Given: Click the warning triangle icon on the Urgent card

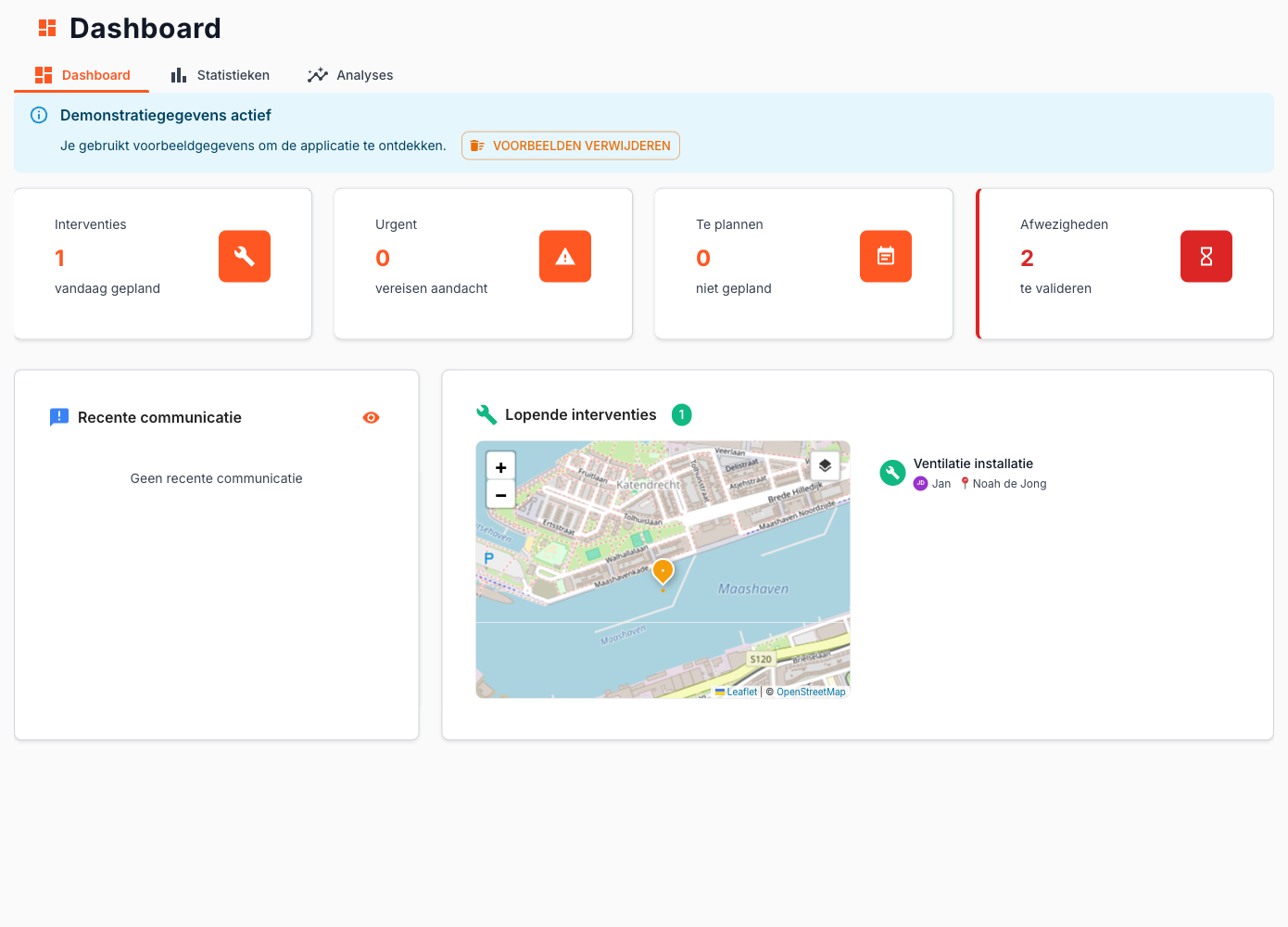Looking at the screenshot, I should (x=564, y=256).
